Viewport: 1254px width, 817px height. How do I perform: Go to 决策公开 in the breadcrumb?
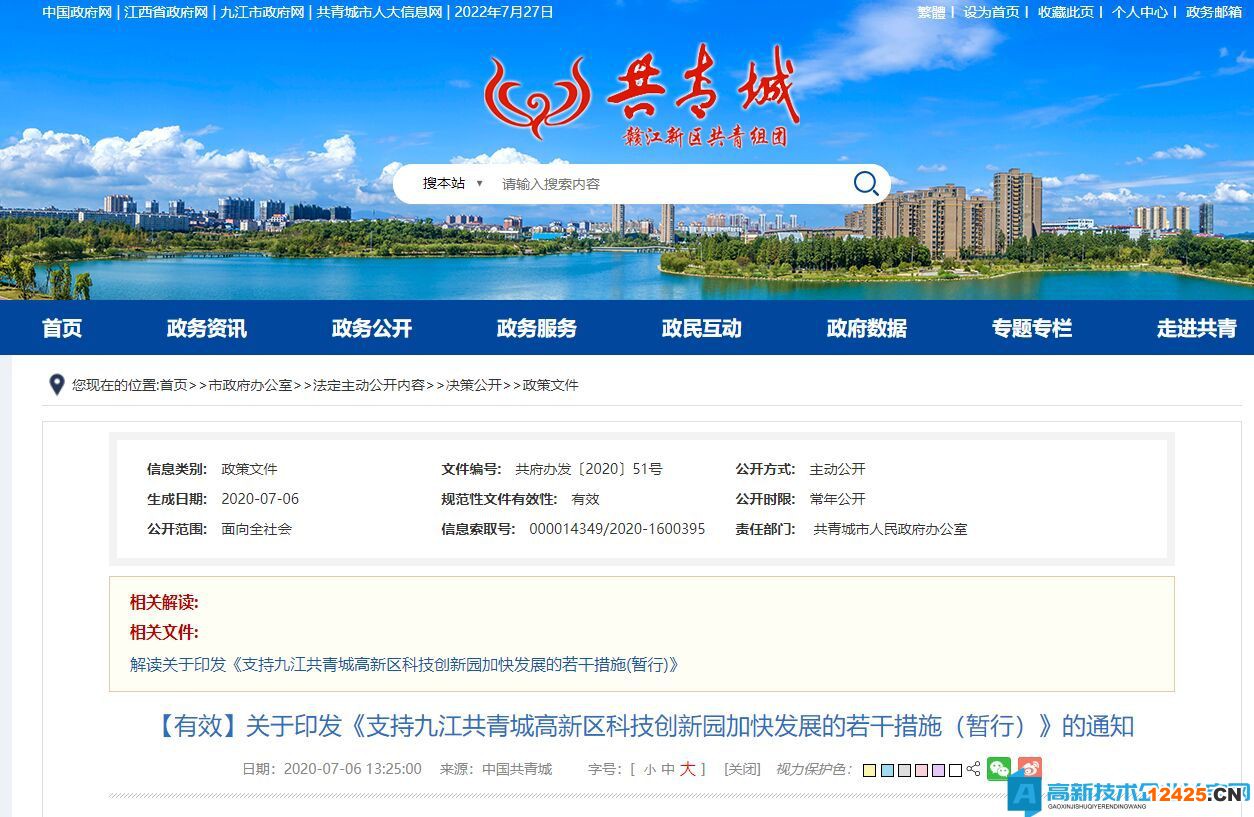pyautogui.click(x=474, y=385)
